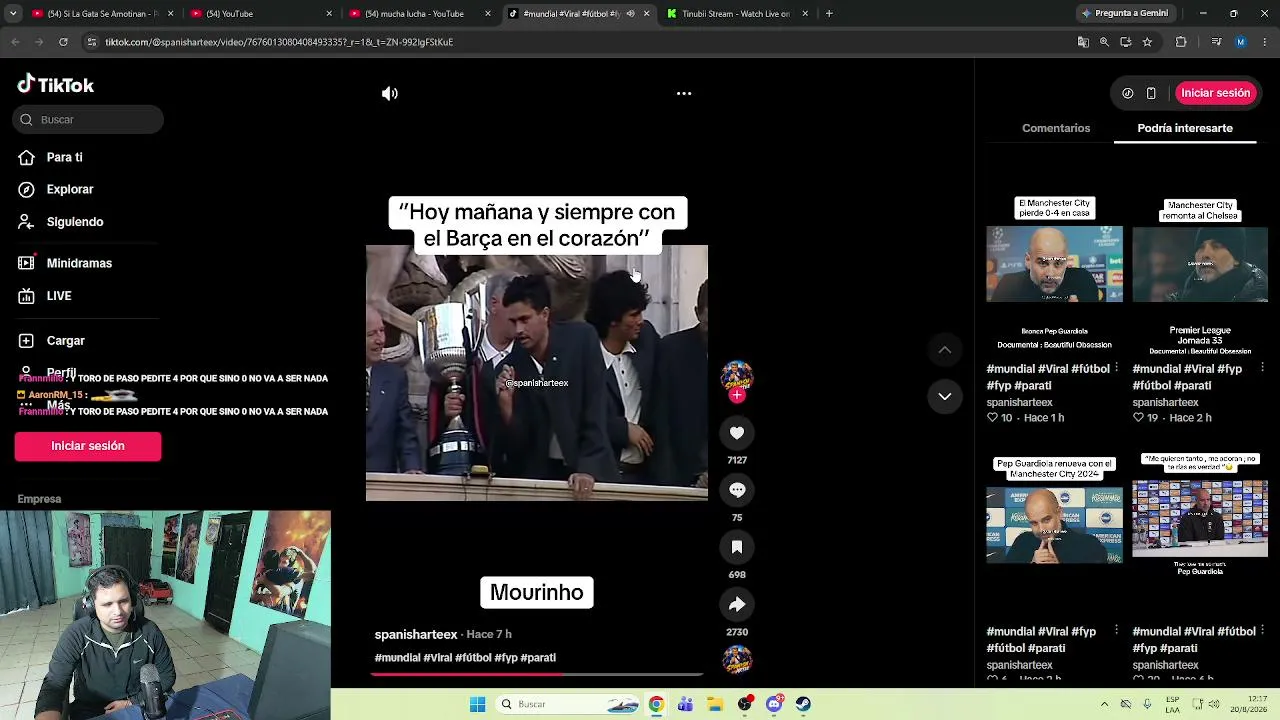Go back in Chrome history
The height and width of the screenshot is (720, 1280).
(x=15, y=42)
